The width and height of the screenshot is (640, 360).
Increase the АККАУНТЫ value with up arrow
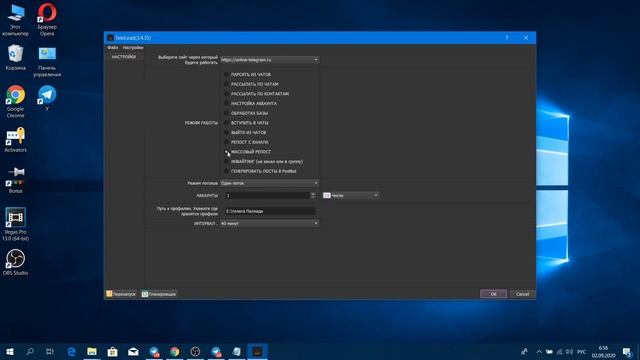(x=313, y=194)
